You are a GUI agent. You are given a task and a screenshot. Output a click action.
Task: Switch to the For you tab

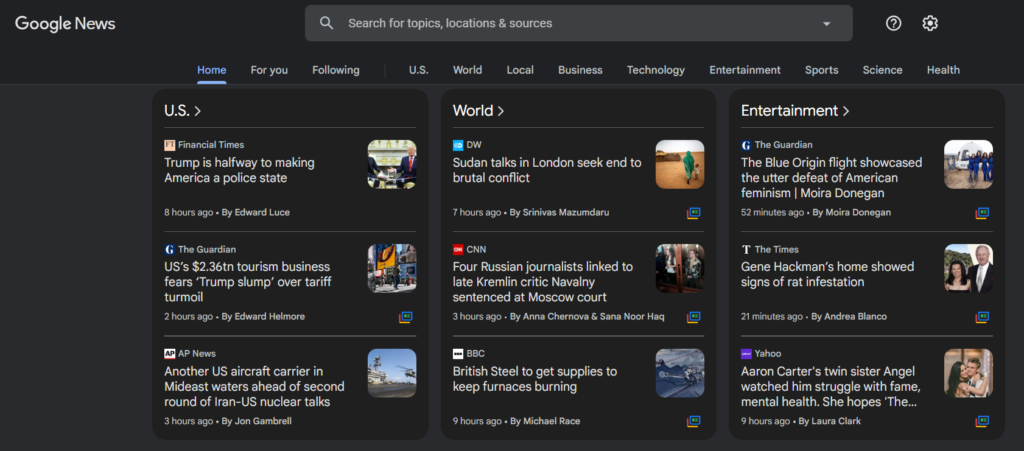(x=269, y=70)
